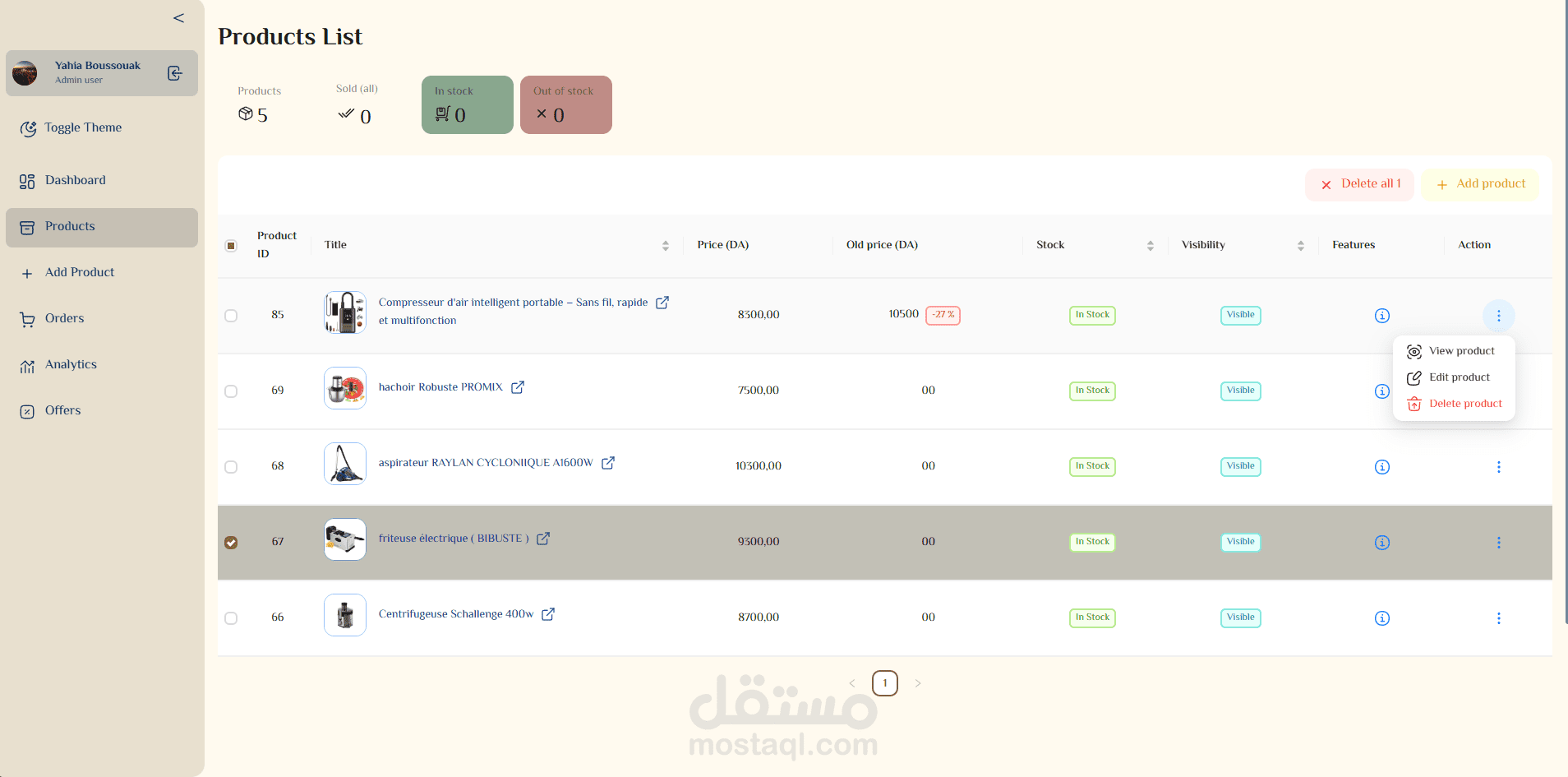Screen dimensions: 1568x777
Task: Uncheck the checkbox for product 67
Action: point(231,543)
